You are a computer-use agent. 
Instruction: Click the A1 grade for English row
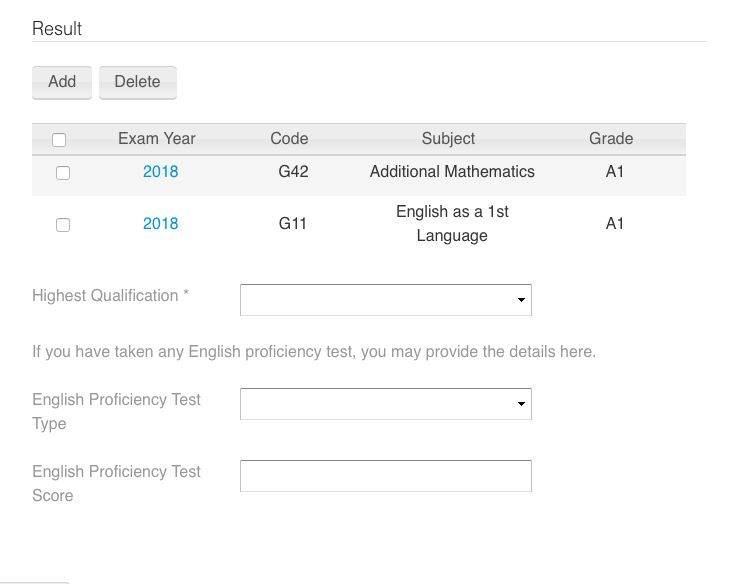click(615, 224)
